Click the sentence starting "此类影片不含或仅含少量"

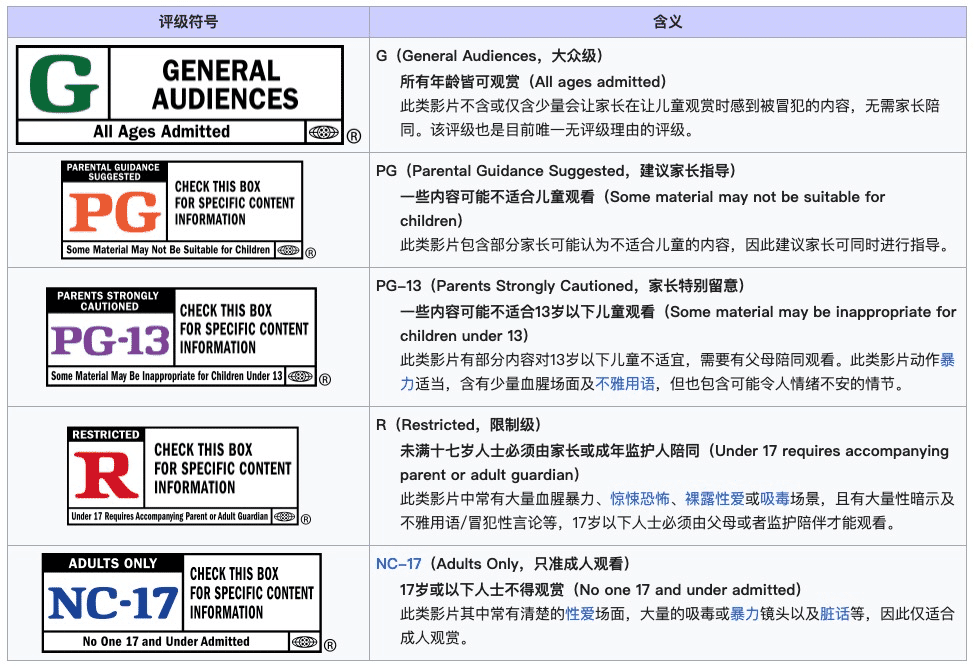point(670,118)
